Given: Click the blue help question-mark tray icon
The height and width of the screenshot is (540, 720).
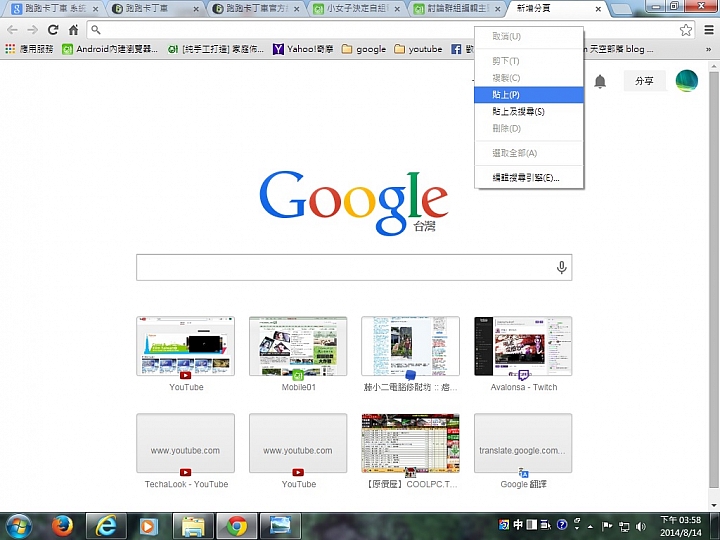Looking at the screenshot, I should point(562,524).
